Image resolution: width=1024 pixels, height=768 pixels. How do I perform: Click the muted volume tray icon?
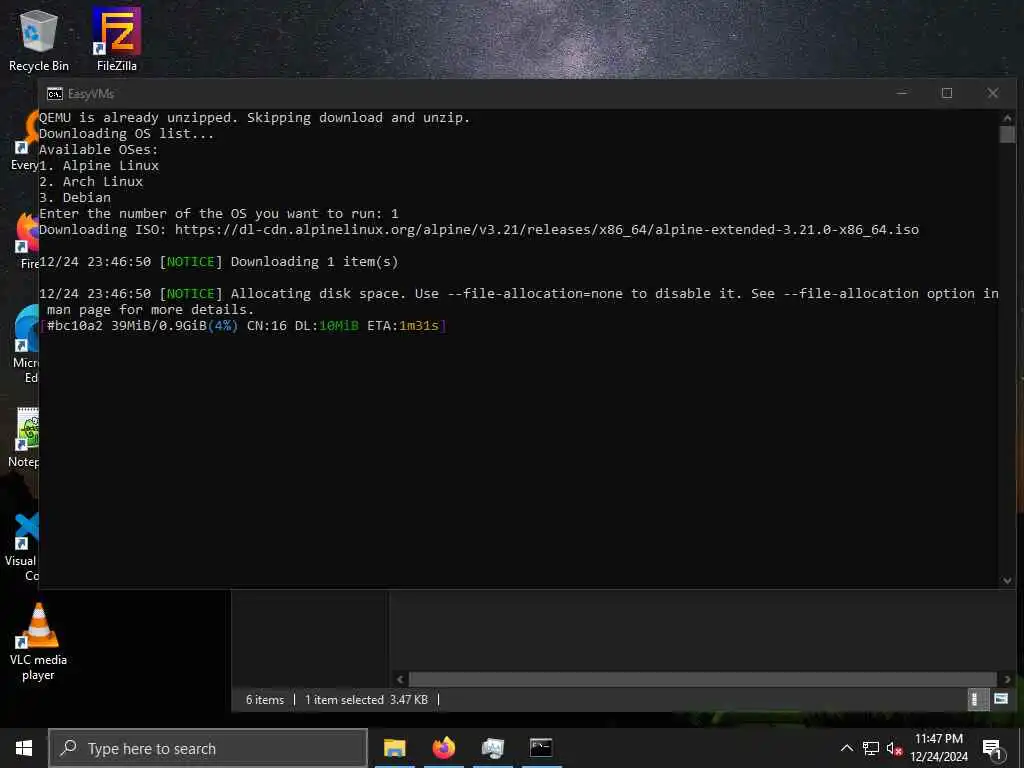tap(894, 748)
